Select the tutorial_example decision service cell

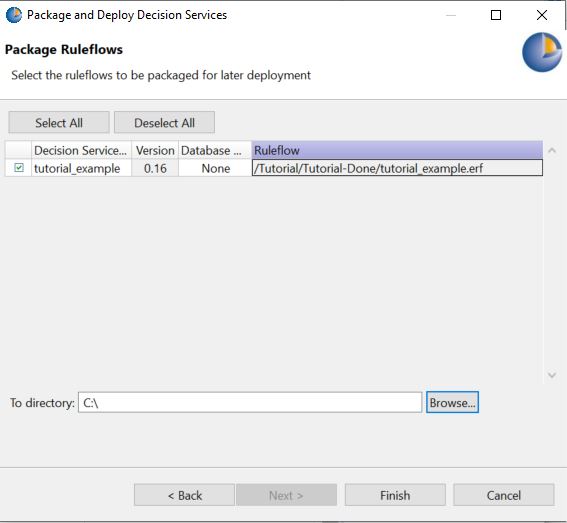81,168
